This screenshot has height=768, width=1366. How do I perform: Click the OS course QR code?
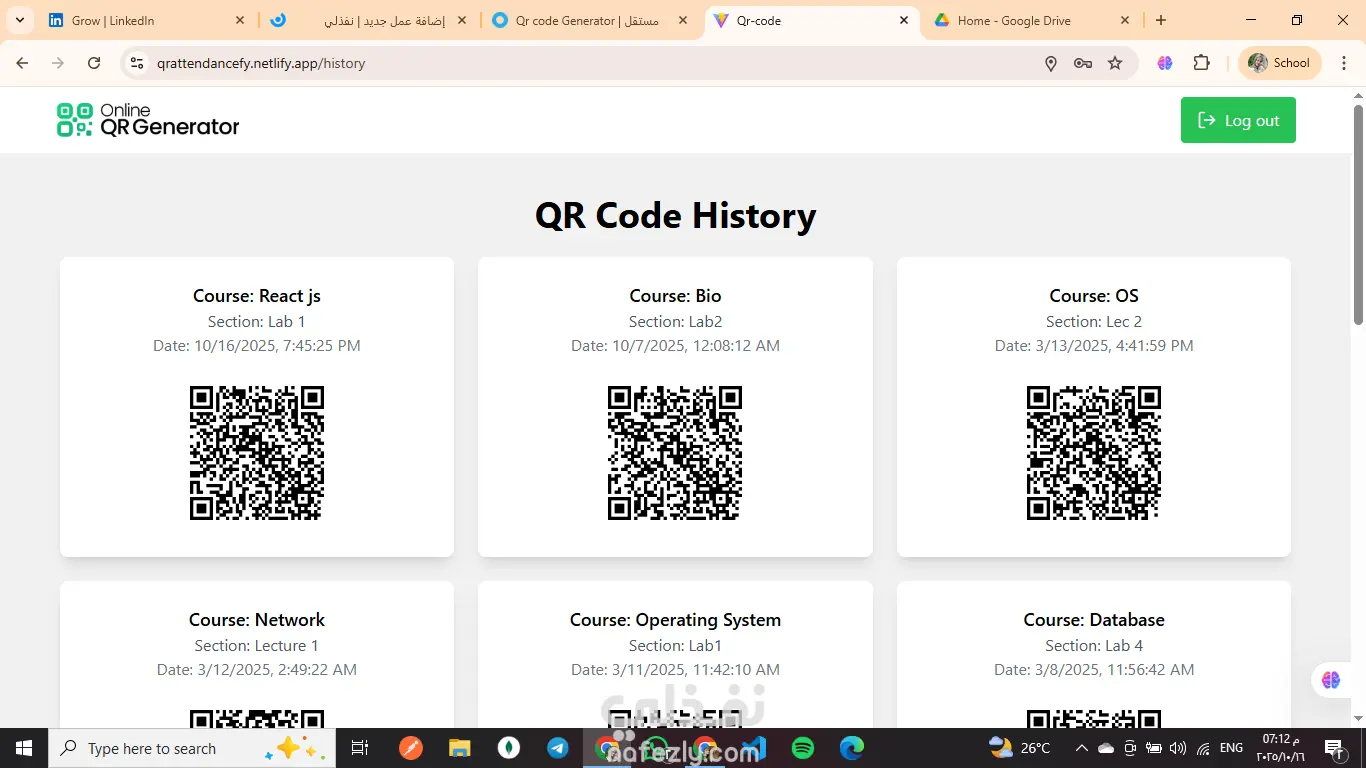point(1094,453)
